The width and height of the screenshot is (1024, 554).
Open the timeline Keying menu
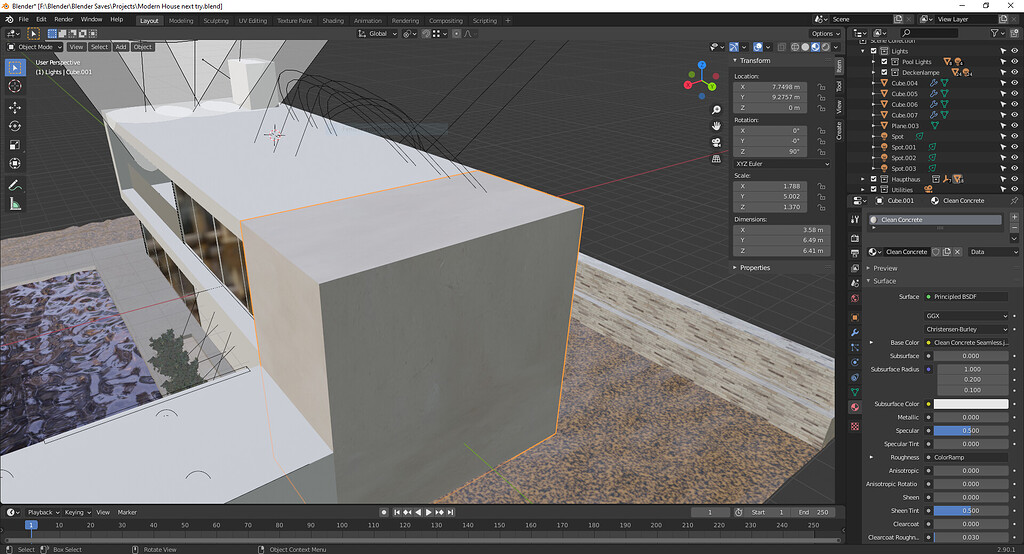pyautogui.click(x=77, y=512)
